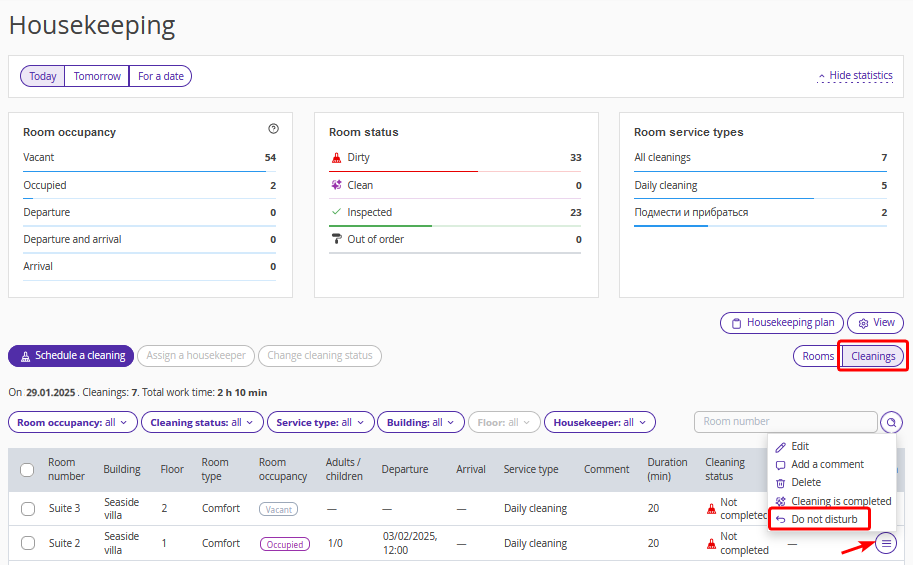Click the Room number search field
This screenshot has width=913, height=565.
point(785,422)
